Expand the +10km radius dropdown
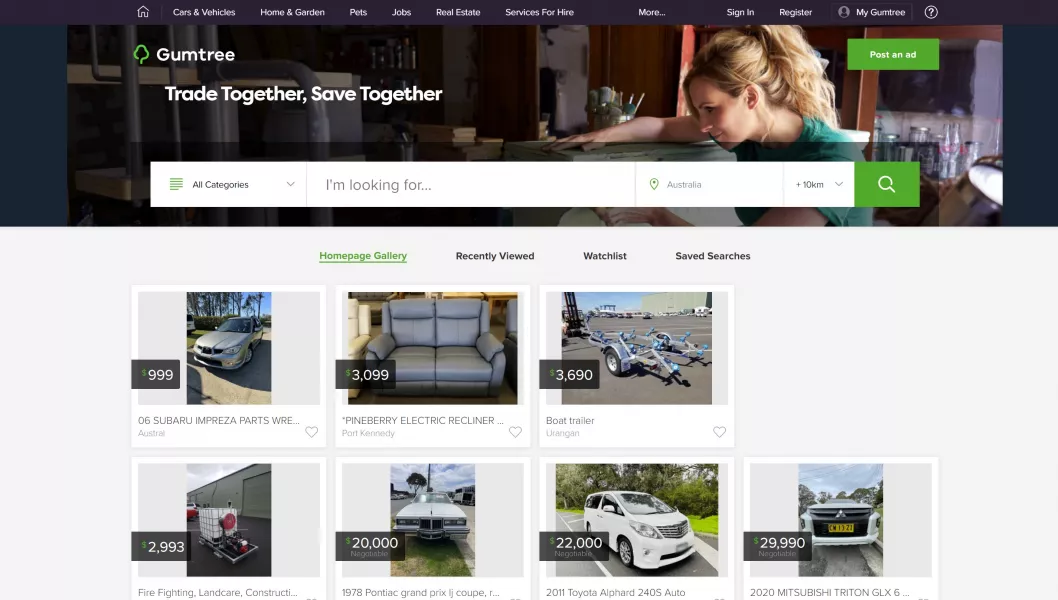The height and width of the screenshot is (600, 1058). tap(819, 184)
